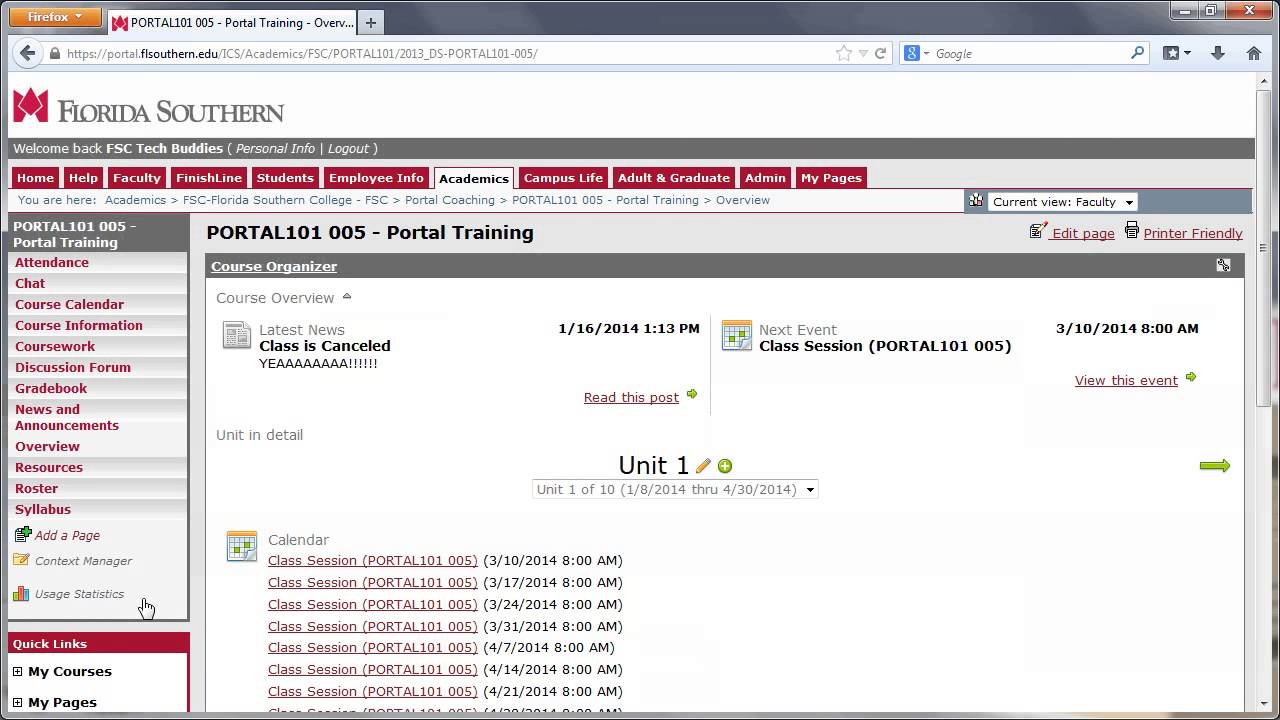The width and height of the screenshot is (1280, 720).
Task: Open the search engine selector dropdown
Action: (917, 53)
